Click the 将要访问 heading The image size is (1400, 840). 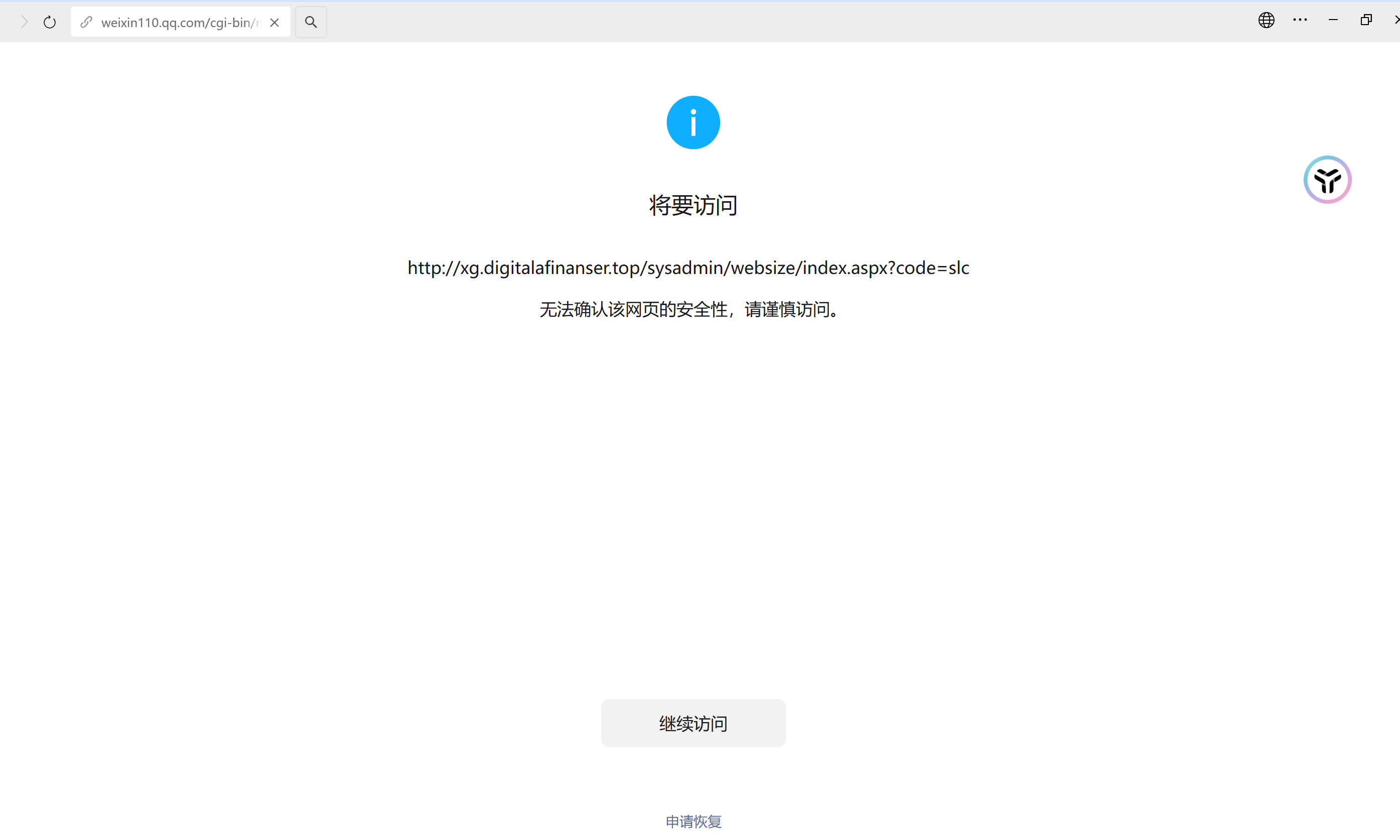click(x=692, y=205)
